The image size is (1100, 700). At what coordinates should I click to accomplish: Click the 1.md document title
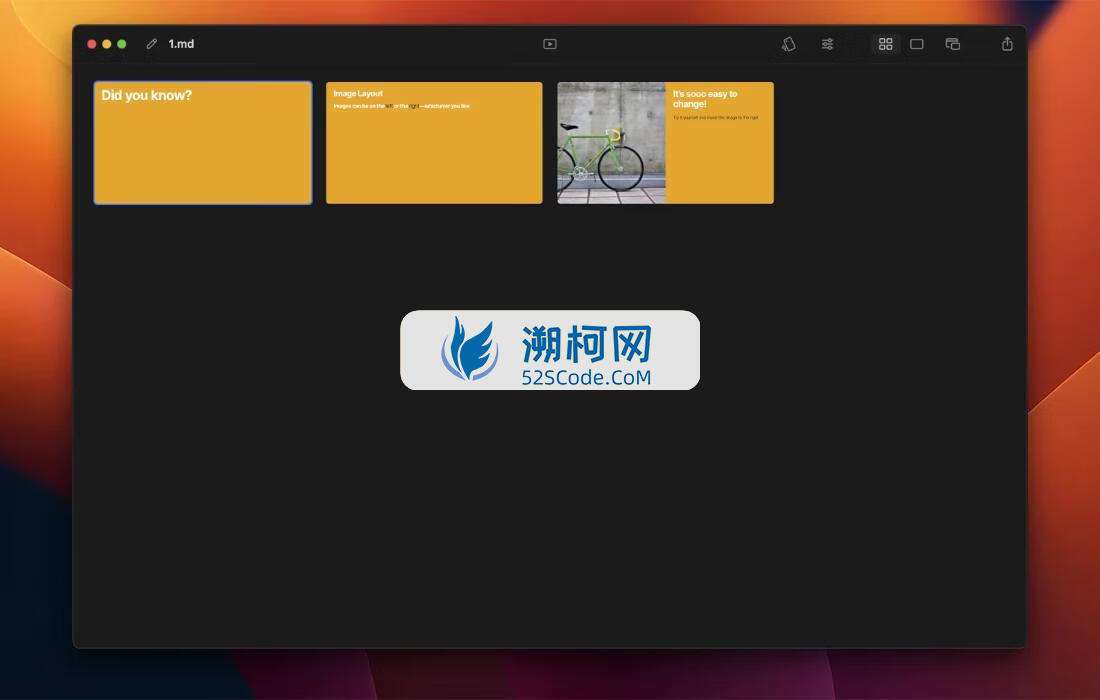click(x=181, y=43)
